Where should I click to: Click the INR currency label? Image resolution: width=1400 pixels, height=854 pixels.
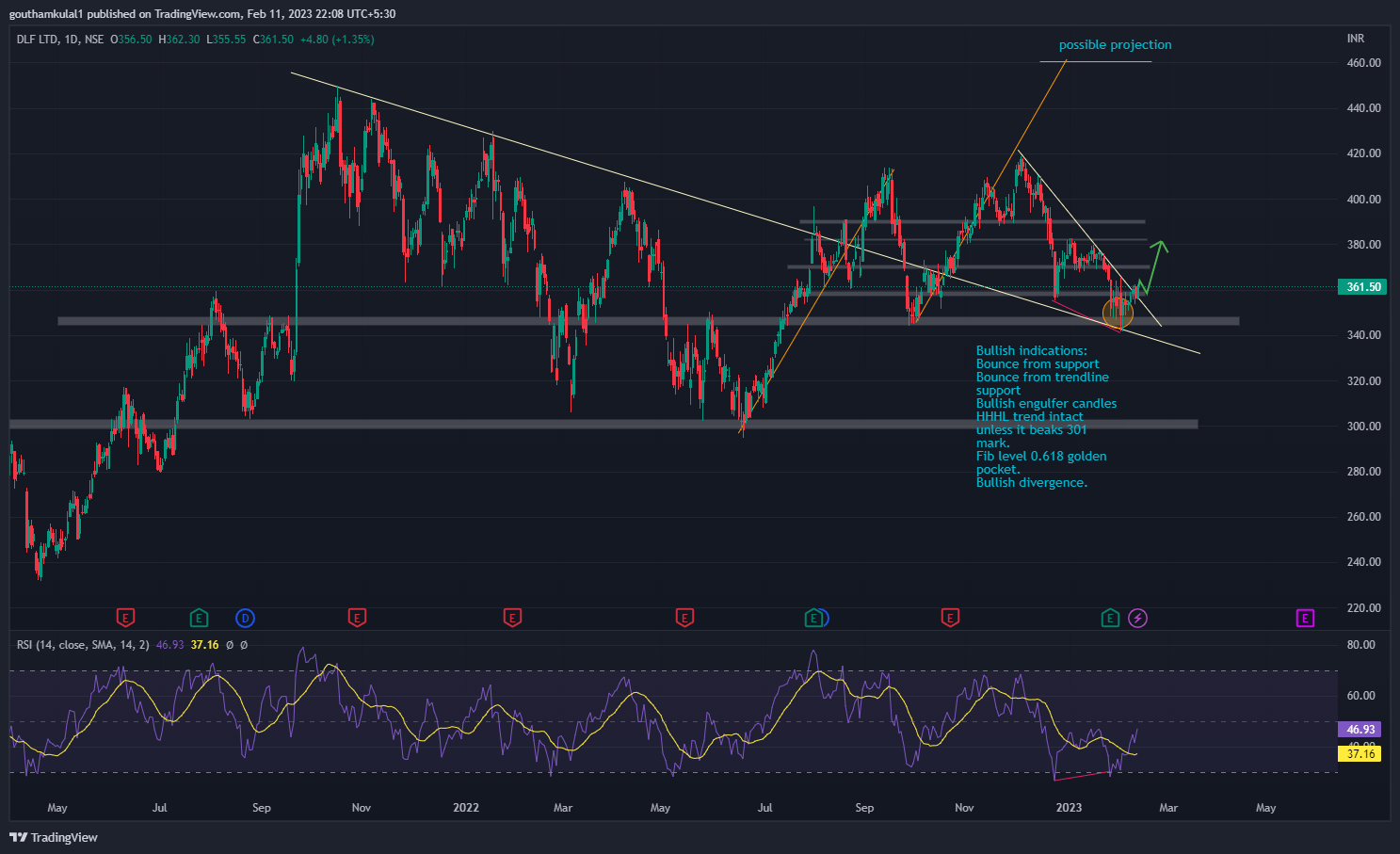(1356, 39)
